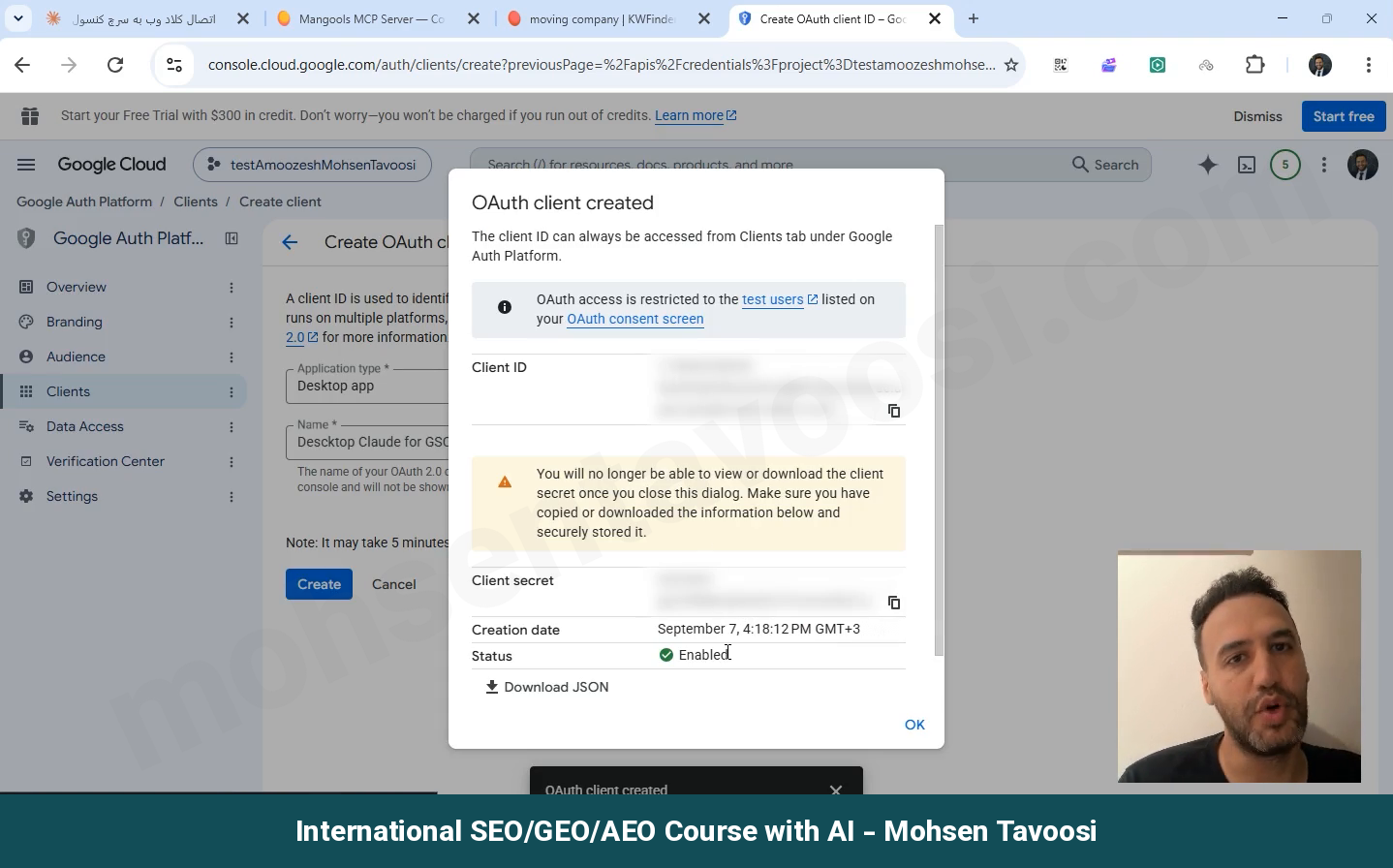Open more options for Clients item

click(x=232, y=392)
